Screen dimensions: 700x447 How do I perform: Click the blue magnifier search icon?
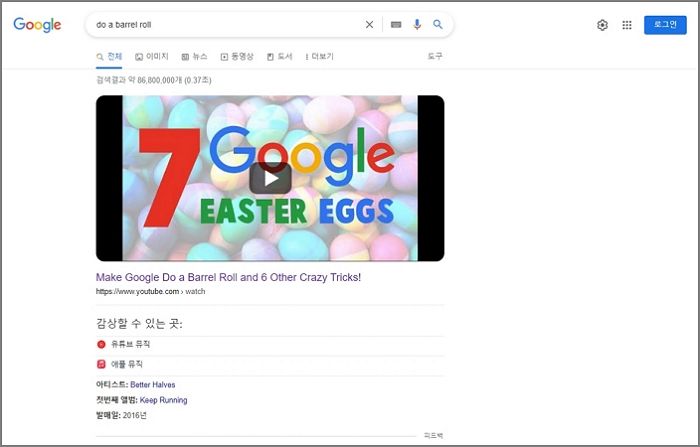[438, 25]
